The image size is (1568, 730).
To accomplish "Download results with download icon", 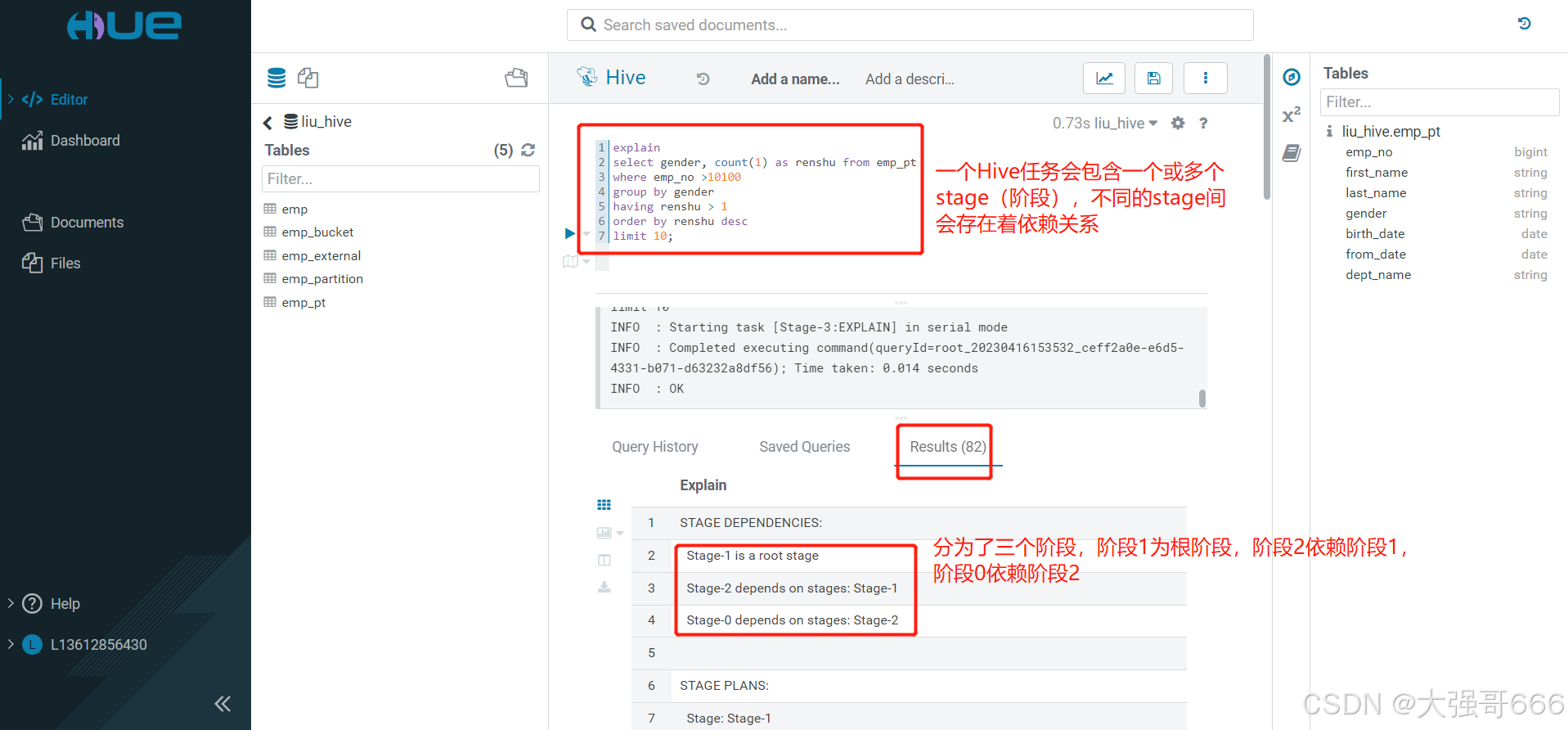I will coord(604,588).
